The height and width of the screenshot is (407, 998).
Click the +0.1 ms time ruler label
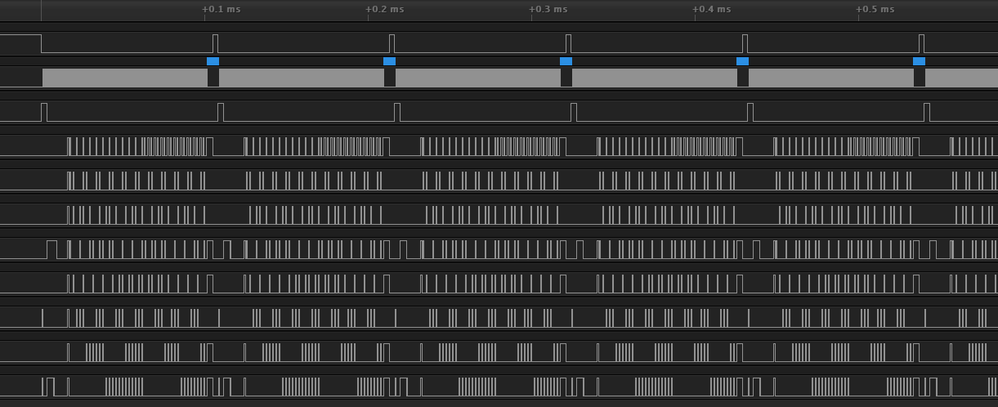tap(221, 10)
